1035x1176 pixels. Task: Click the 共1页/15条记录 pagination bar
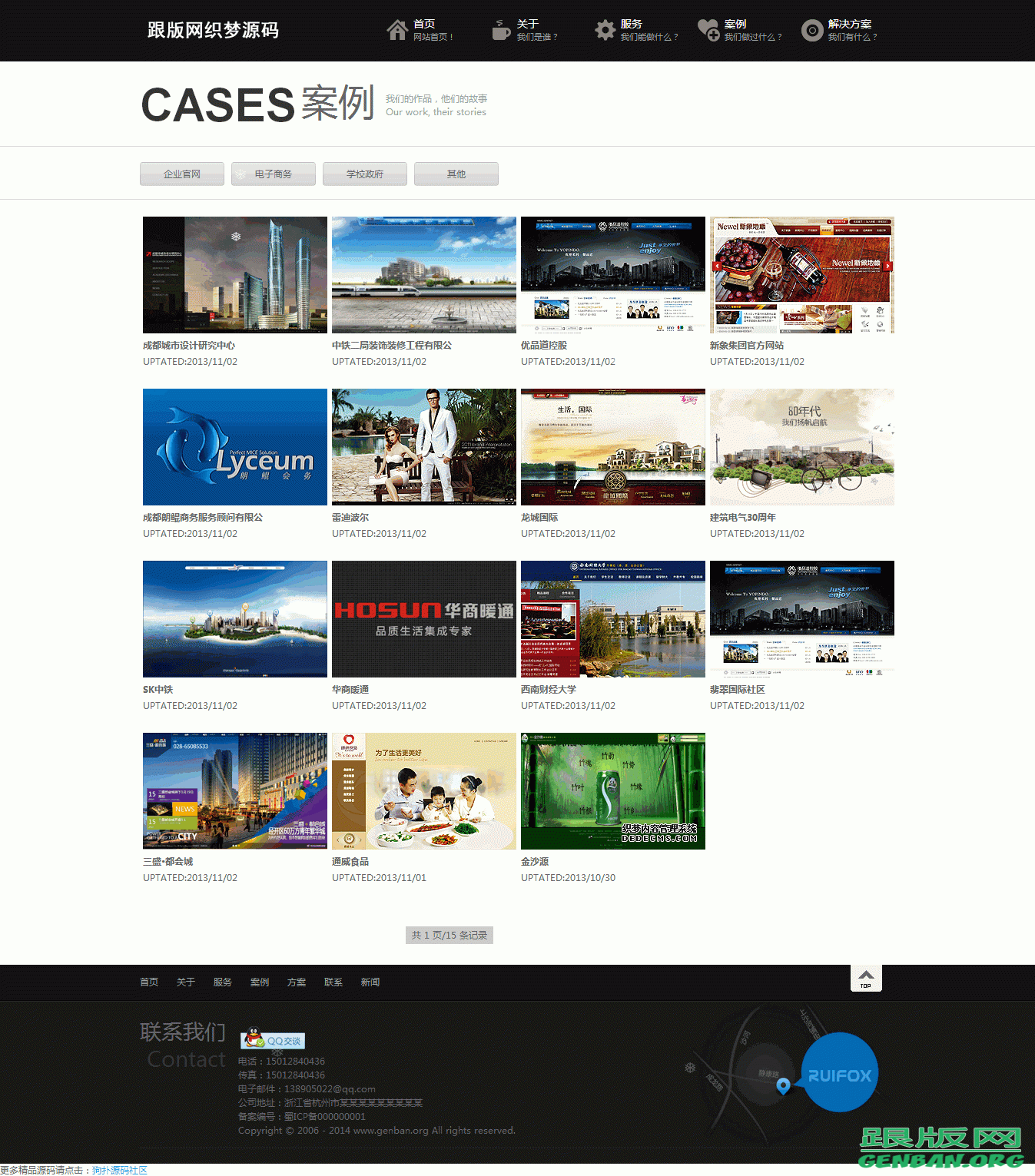pyautogui.click(x=449, y=935)
